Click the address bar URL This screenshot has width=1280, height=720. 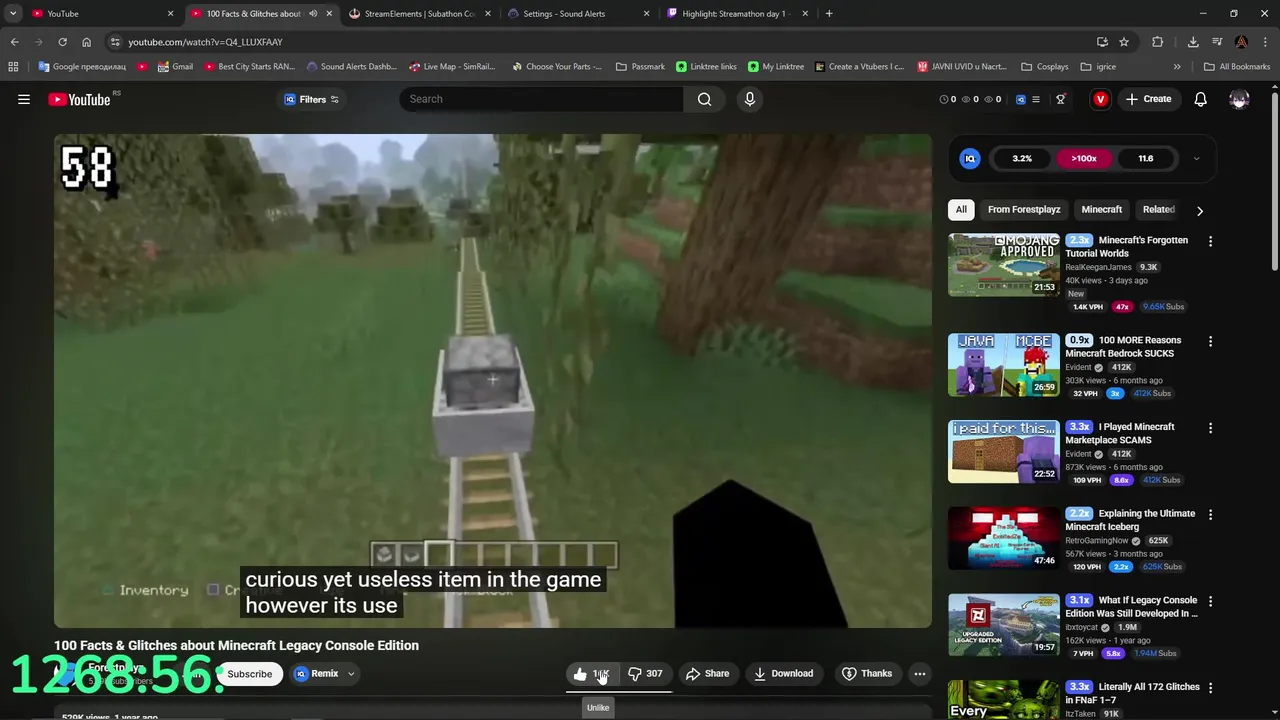tap(205, 42)
